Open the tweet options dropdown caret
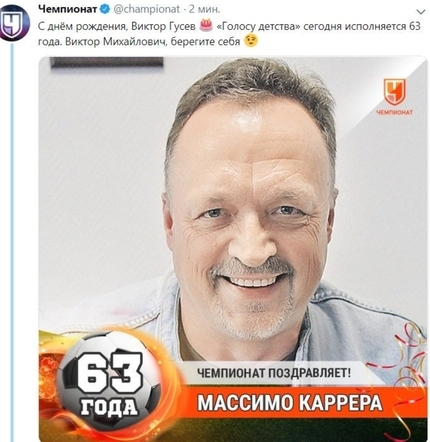Screen dimensions: 430x442 tap(421, 12)
